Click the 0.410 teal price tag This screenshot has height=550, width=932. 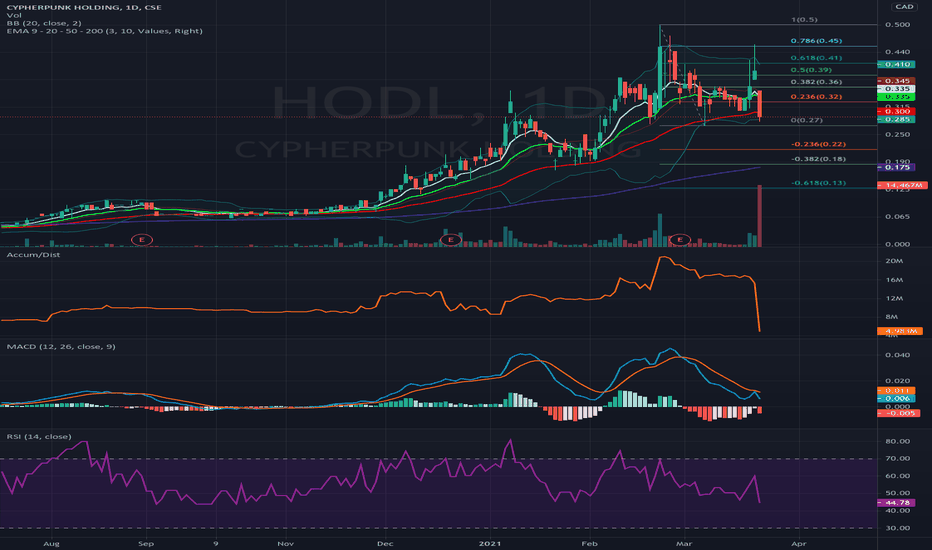click(x=896, y=64)
